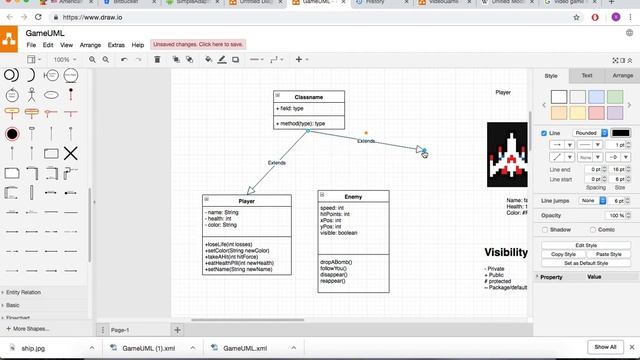Viewport: 640px width, 360px height.
Task: Open the waypoint style dropdown
Action: [x=276, y=60]
